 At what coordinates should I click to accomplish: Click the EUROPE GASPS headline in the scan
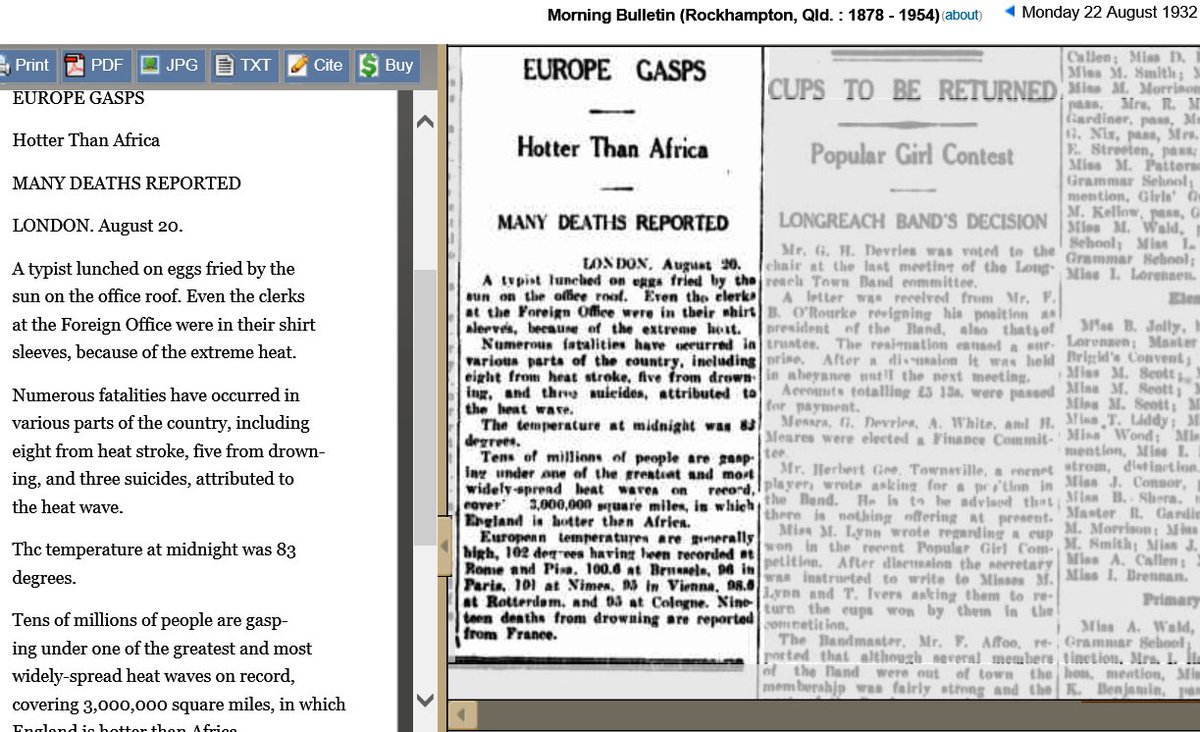614,71
